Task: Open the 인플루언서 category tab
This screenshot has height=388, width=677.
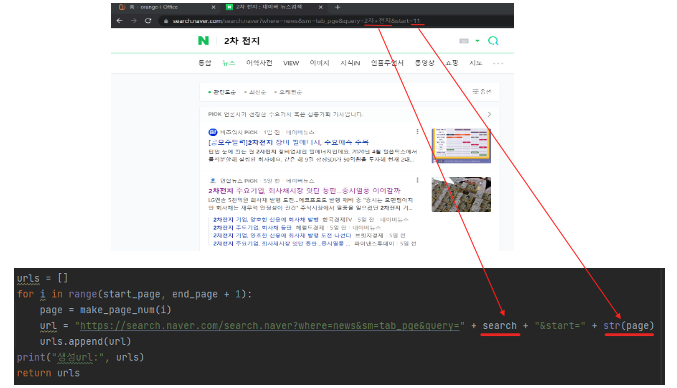Action: [x=387, y=63]
